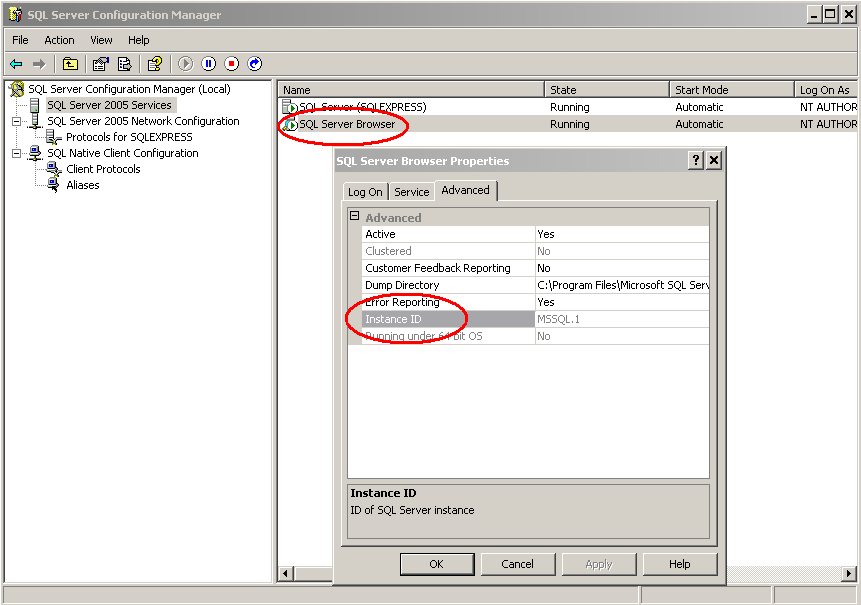Click the Back arrow toolbar icon
Viewport: 861px width, 605px height.
(16, 64)
